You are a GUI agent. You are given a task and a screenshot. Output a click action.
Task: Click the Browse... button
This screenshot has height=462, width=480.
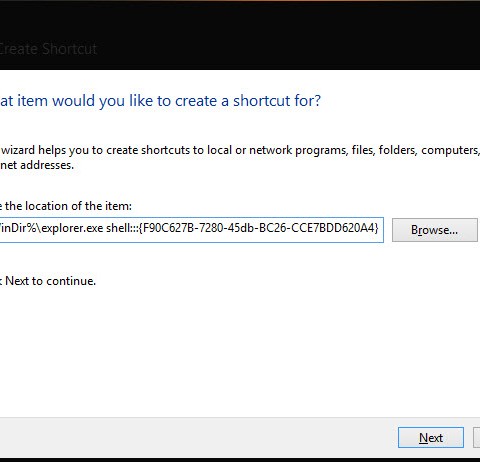pos(435,230)
